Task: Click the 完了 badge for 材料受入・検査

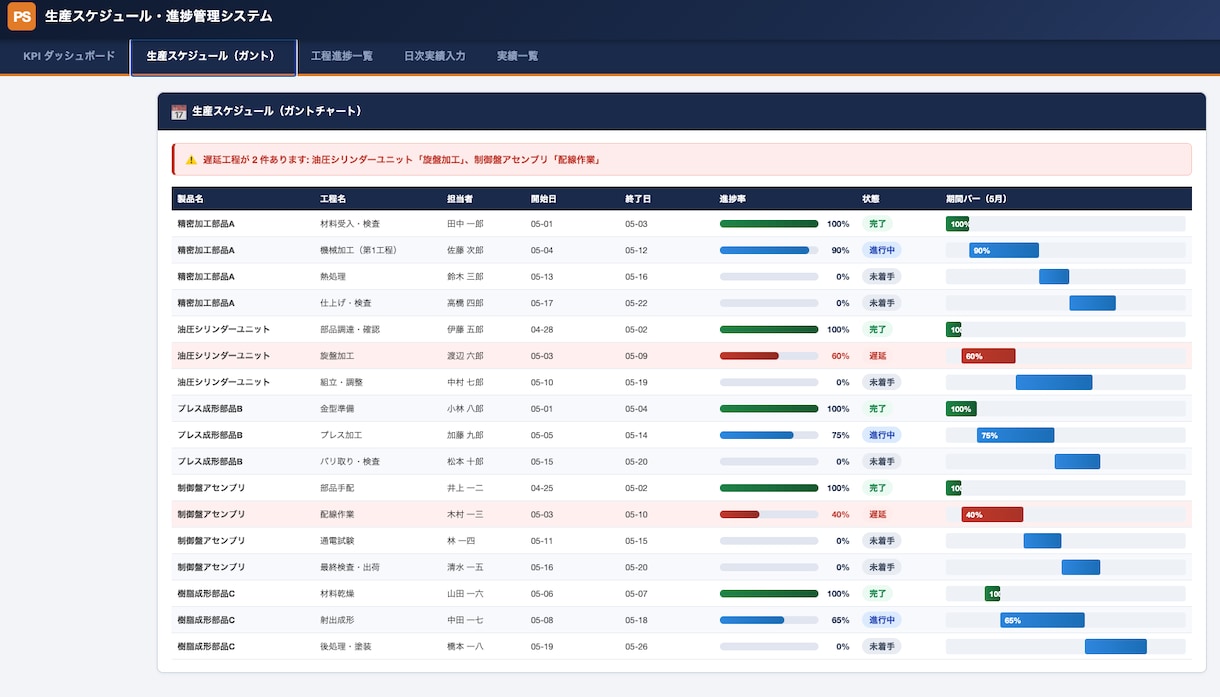Action: coord(877,224)
